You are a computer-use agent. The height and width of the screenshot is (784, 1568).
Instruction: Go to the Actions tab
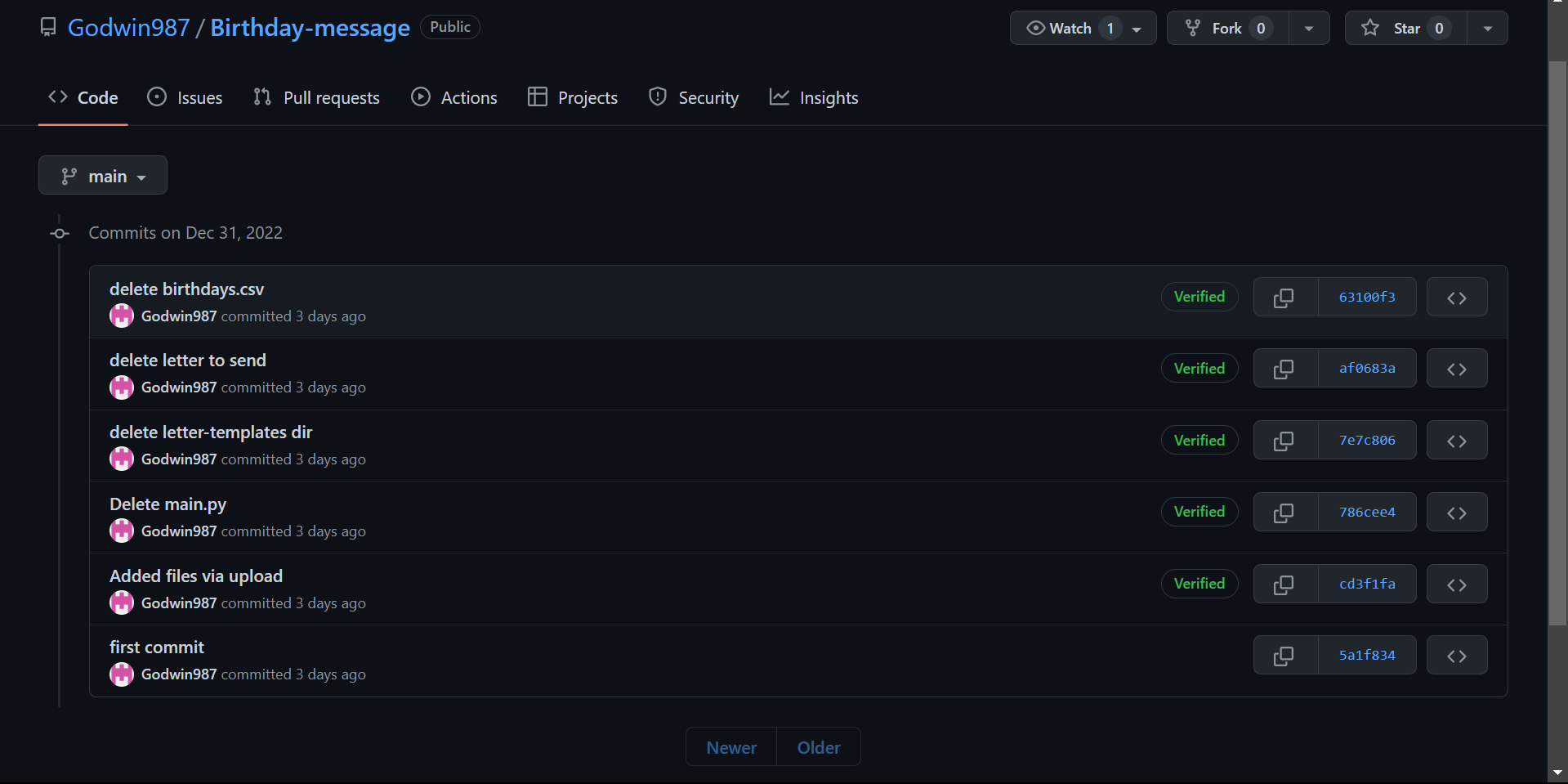coord(453,97)
